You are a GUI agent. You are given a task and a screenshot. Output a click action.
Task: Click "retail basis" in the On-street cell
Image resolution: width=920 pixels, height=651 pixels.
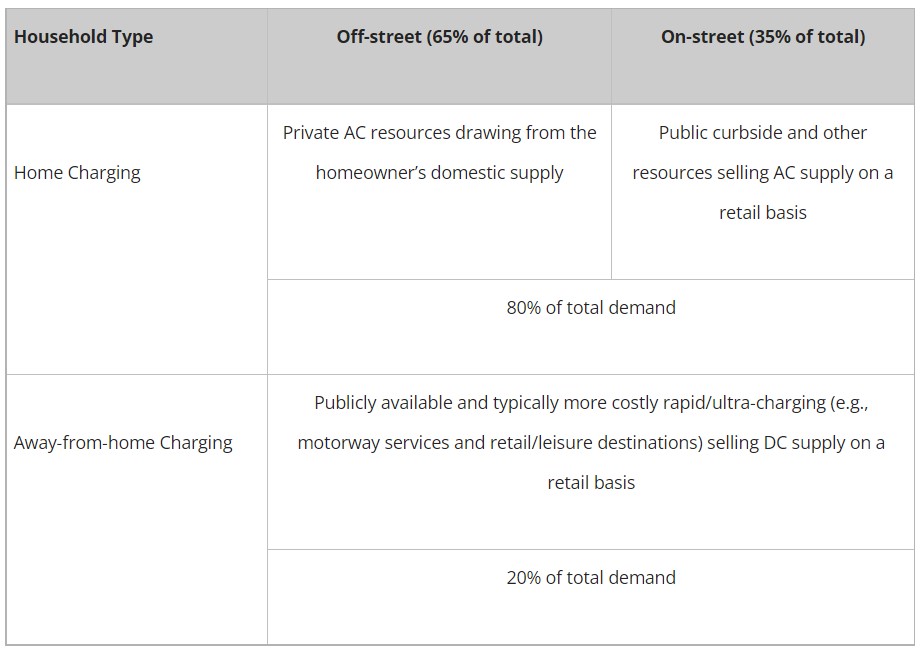tap(763, 213)
